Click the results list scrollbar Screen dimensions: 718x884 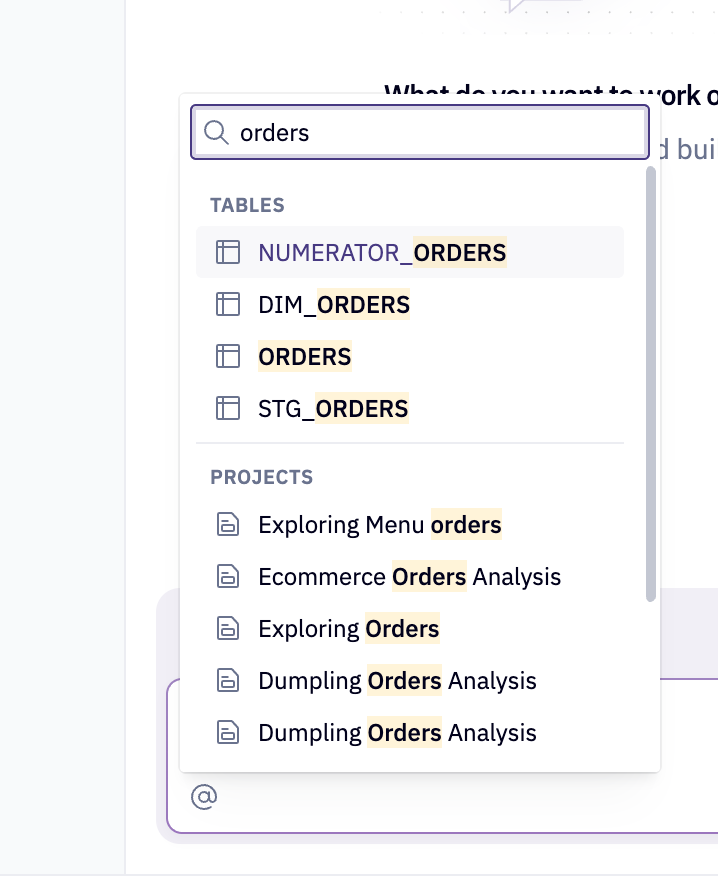(x=651, y=384)
